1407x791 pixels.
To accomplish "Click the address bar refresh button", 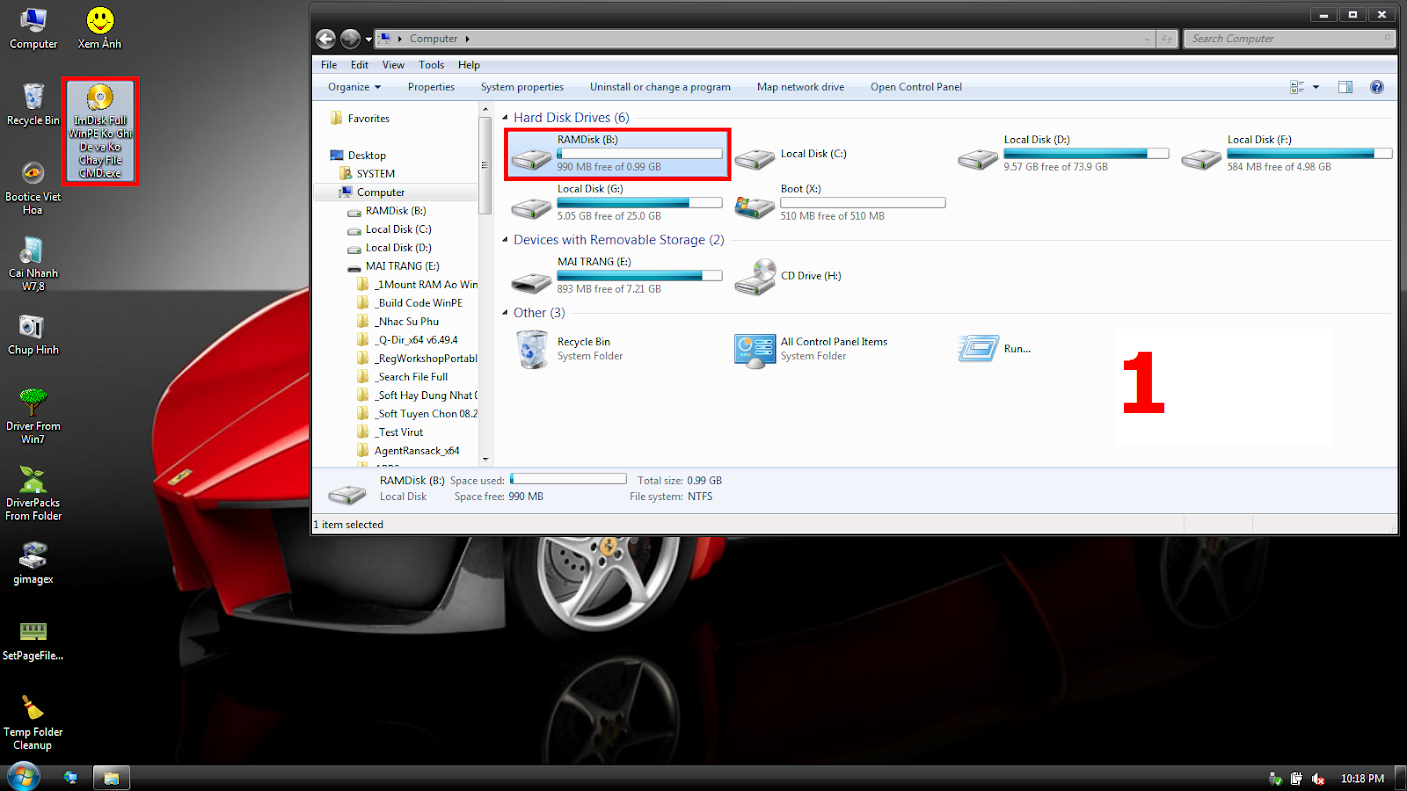I will coord(1166,39).
